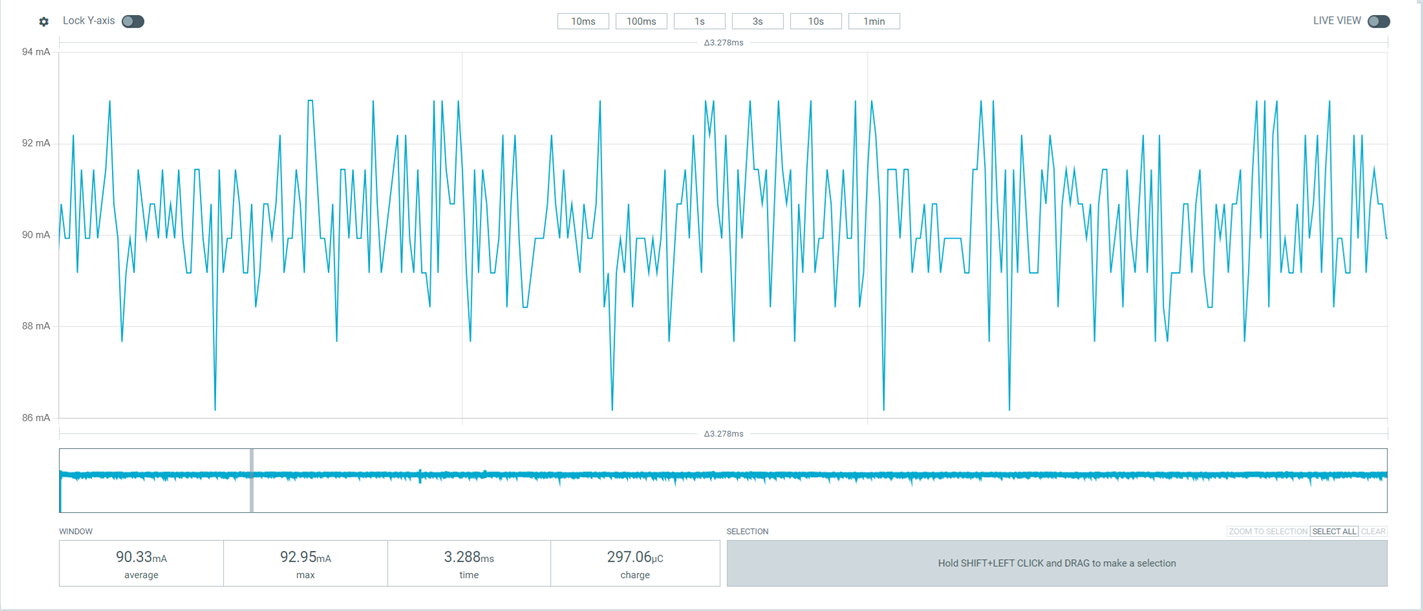Choose the 1min time range
Viewport: 1423px width, 611px height.
point(874,21)
